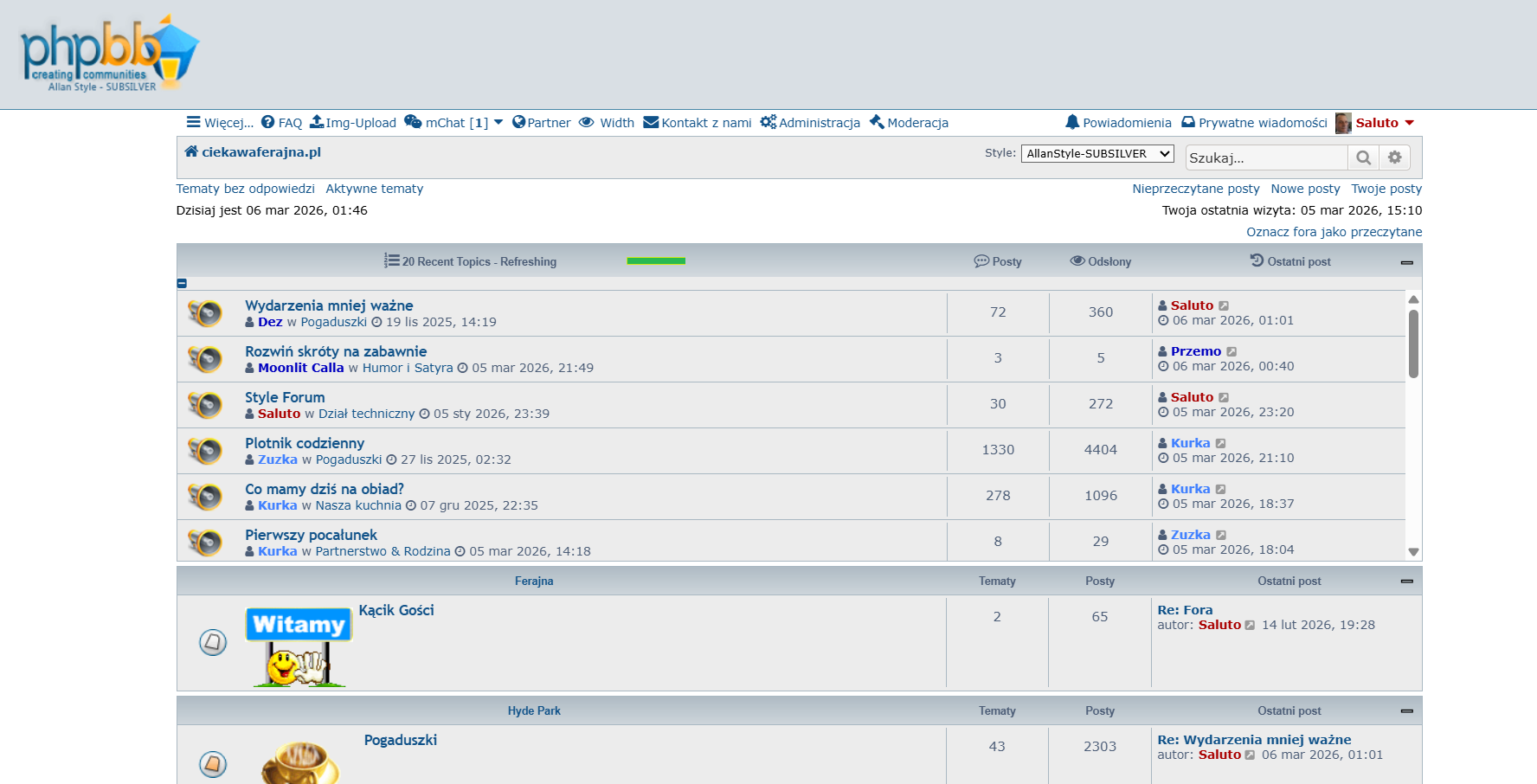
Task: Click the phpBB logo
Action: pos(109,54)
